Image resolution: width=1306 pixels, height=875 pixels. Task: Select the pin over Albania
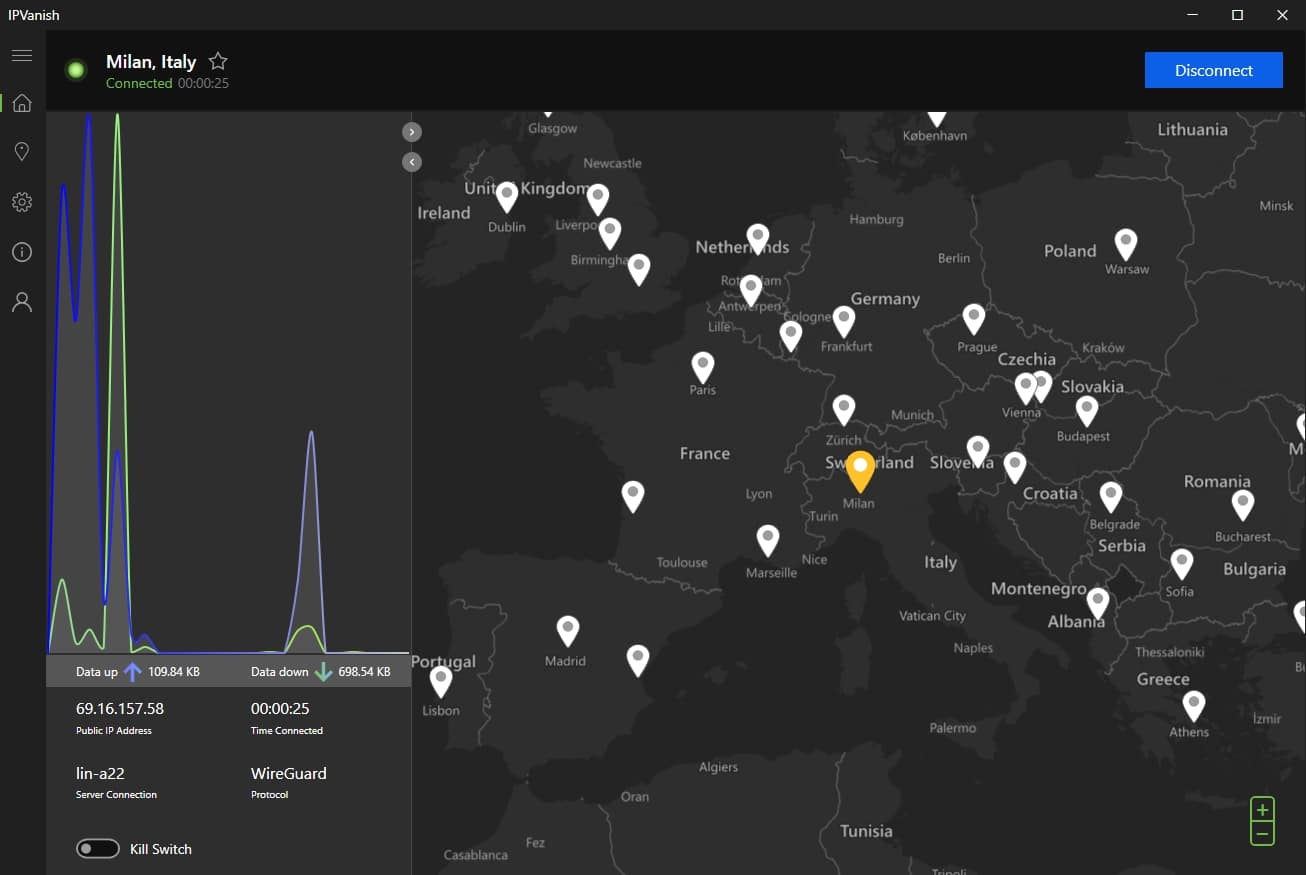(x=1098, y=604)
